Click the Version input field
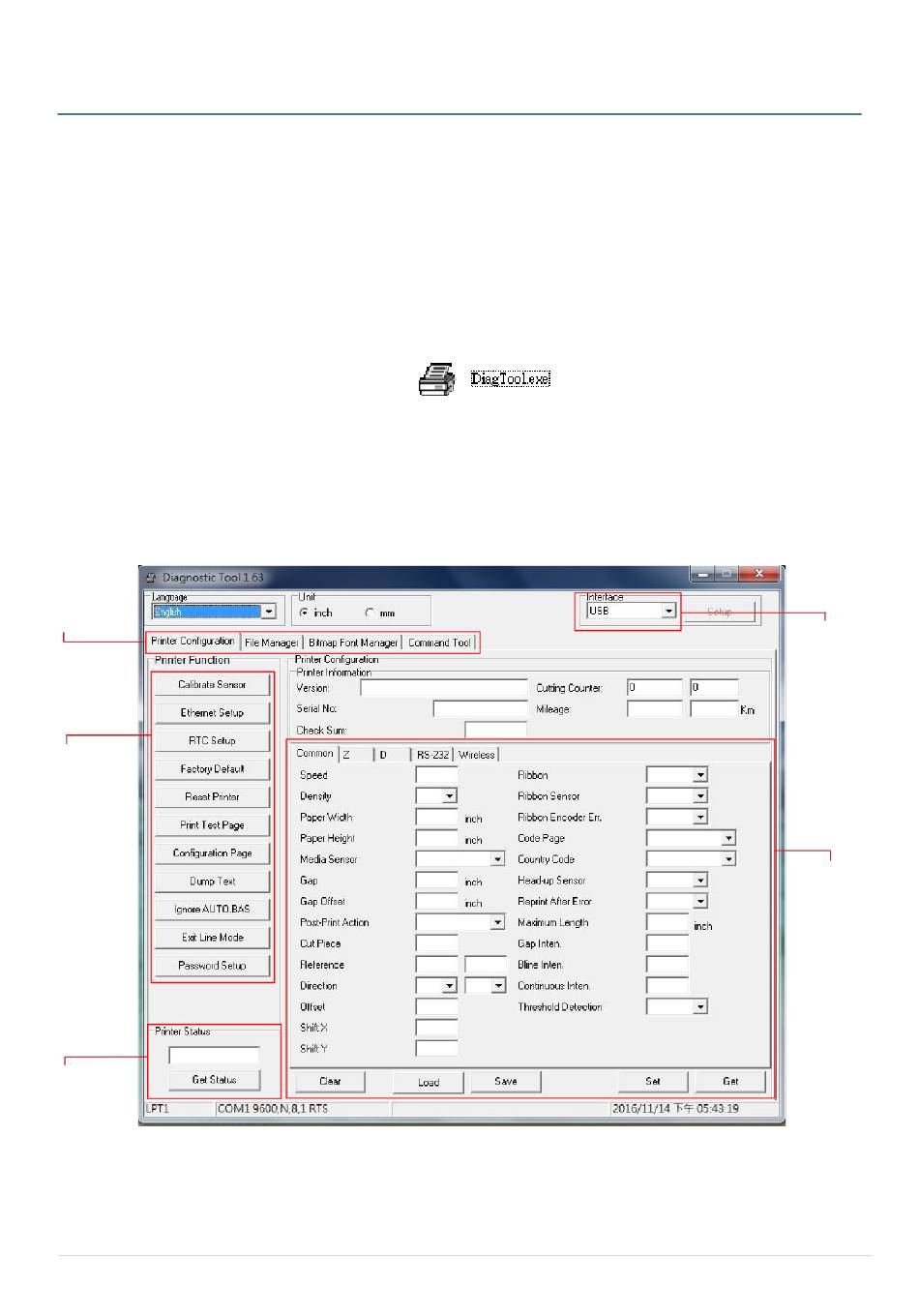 [x=444, y=688]
